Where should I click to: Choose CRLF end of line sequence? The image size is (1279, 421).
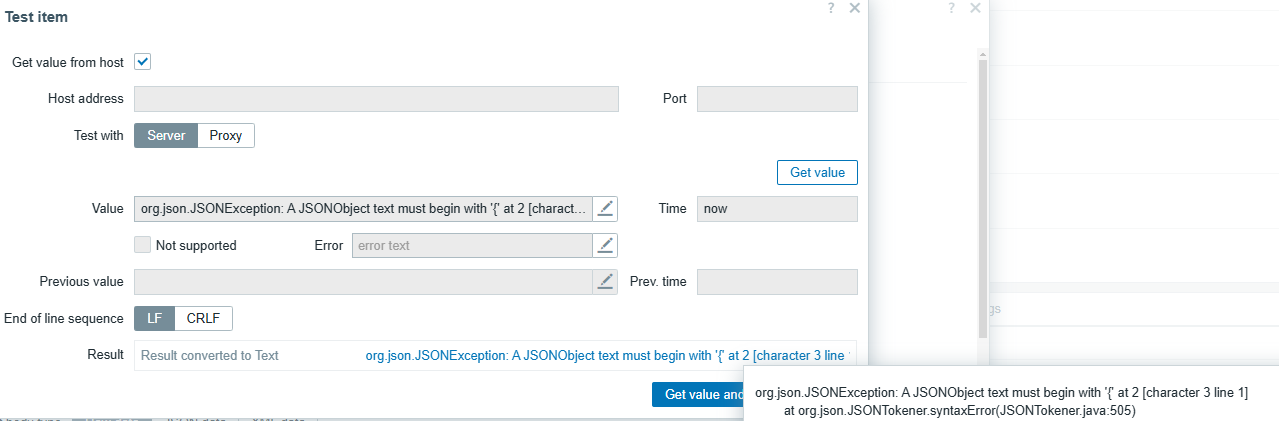pyautogui.click(x=204, y=318)
